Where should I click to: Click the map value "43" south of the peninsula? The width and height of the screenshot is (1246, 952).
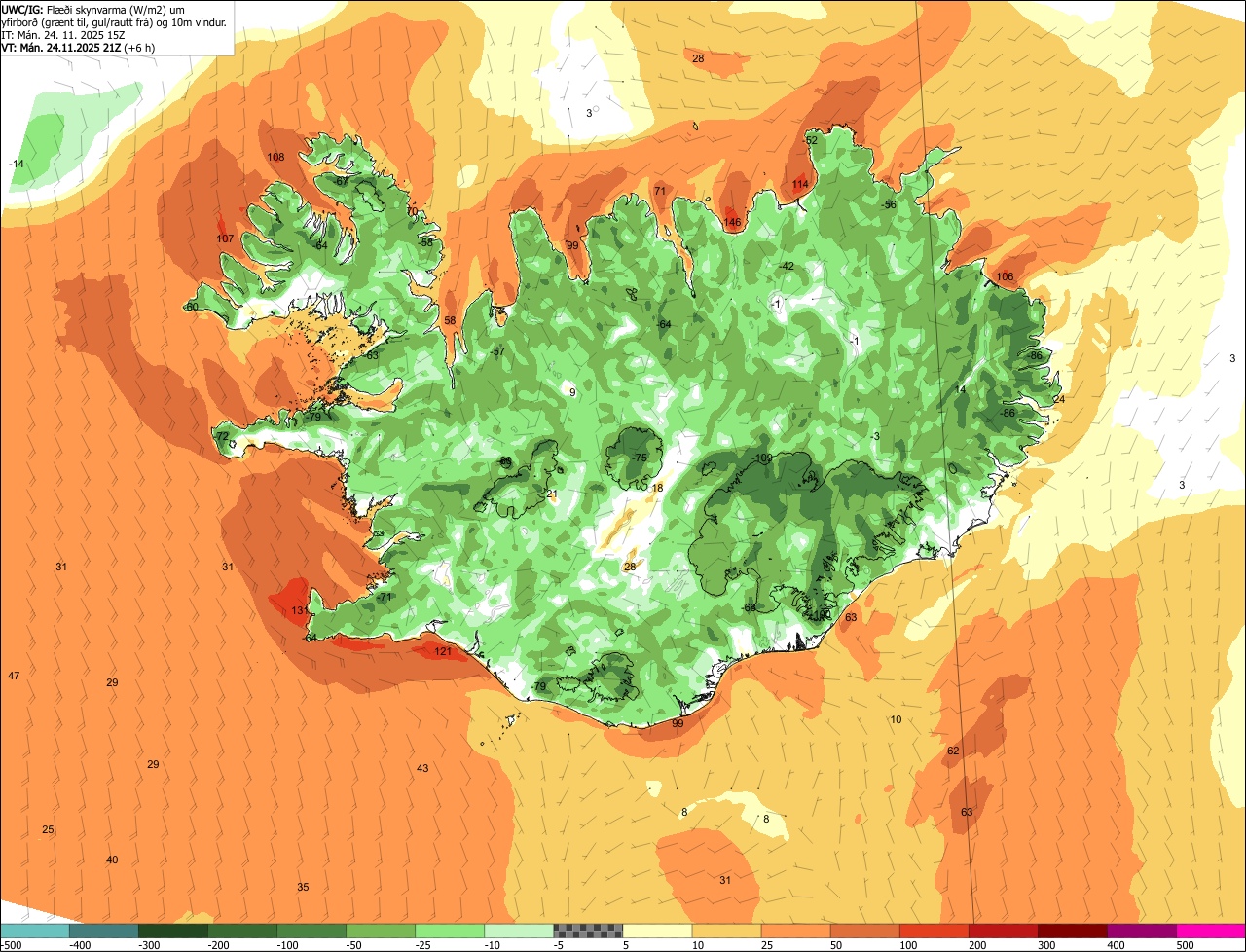pyautogui.click(x=422, y=769)
